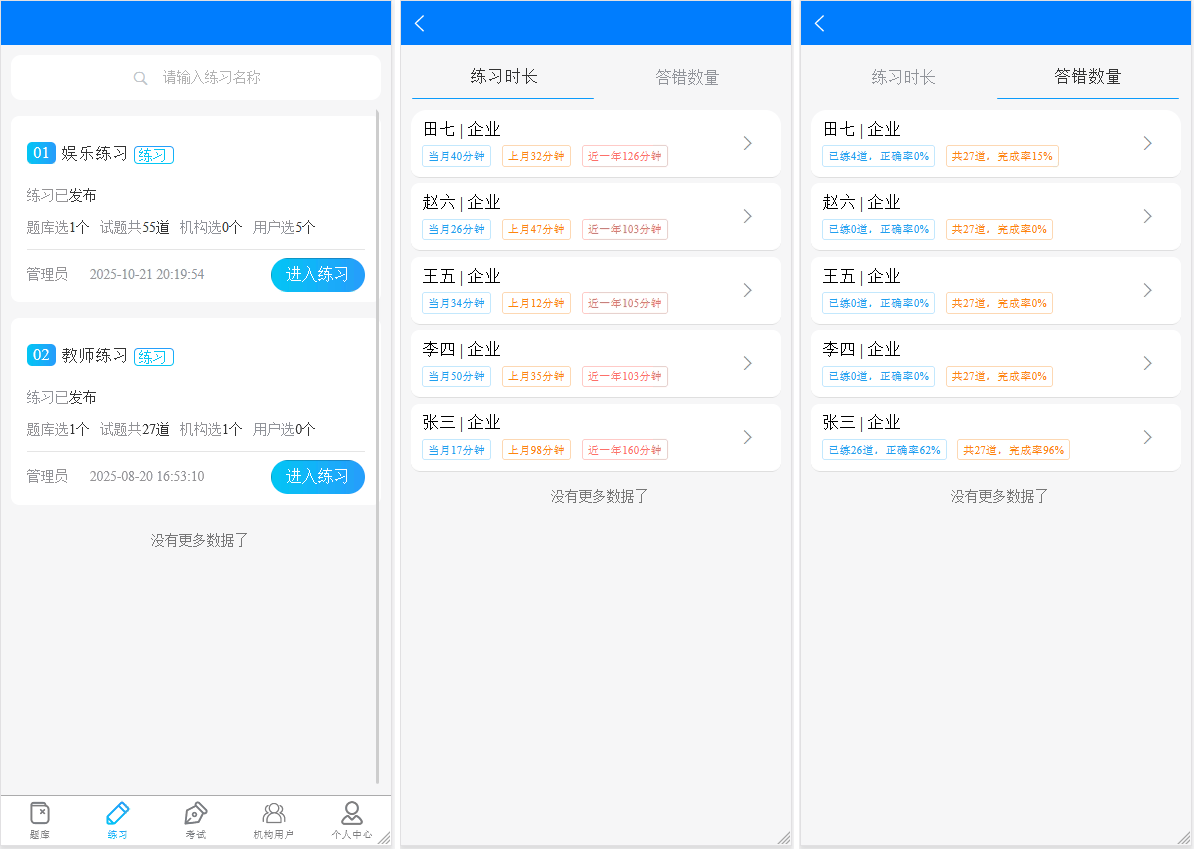Image resolution: width=1200 pixels, height=851 pixels.
Task: Tap the back arrow on the 练习时长 screen
Action: [x=419, y=22]
